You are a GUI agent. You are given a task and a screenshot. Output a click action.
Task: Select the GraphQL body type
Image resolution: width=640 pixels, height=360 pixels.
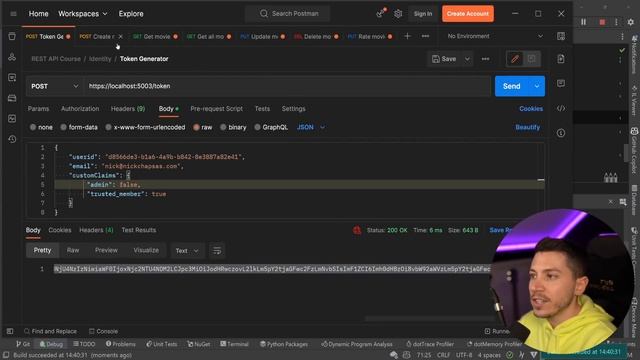tap(271, 127)
